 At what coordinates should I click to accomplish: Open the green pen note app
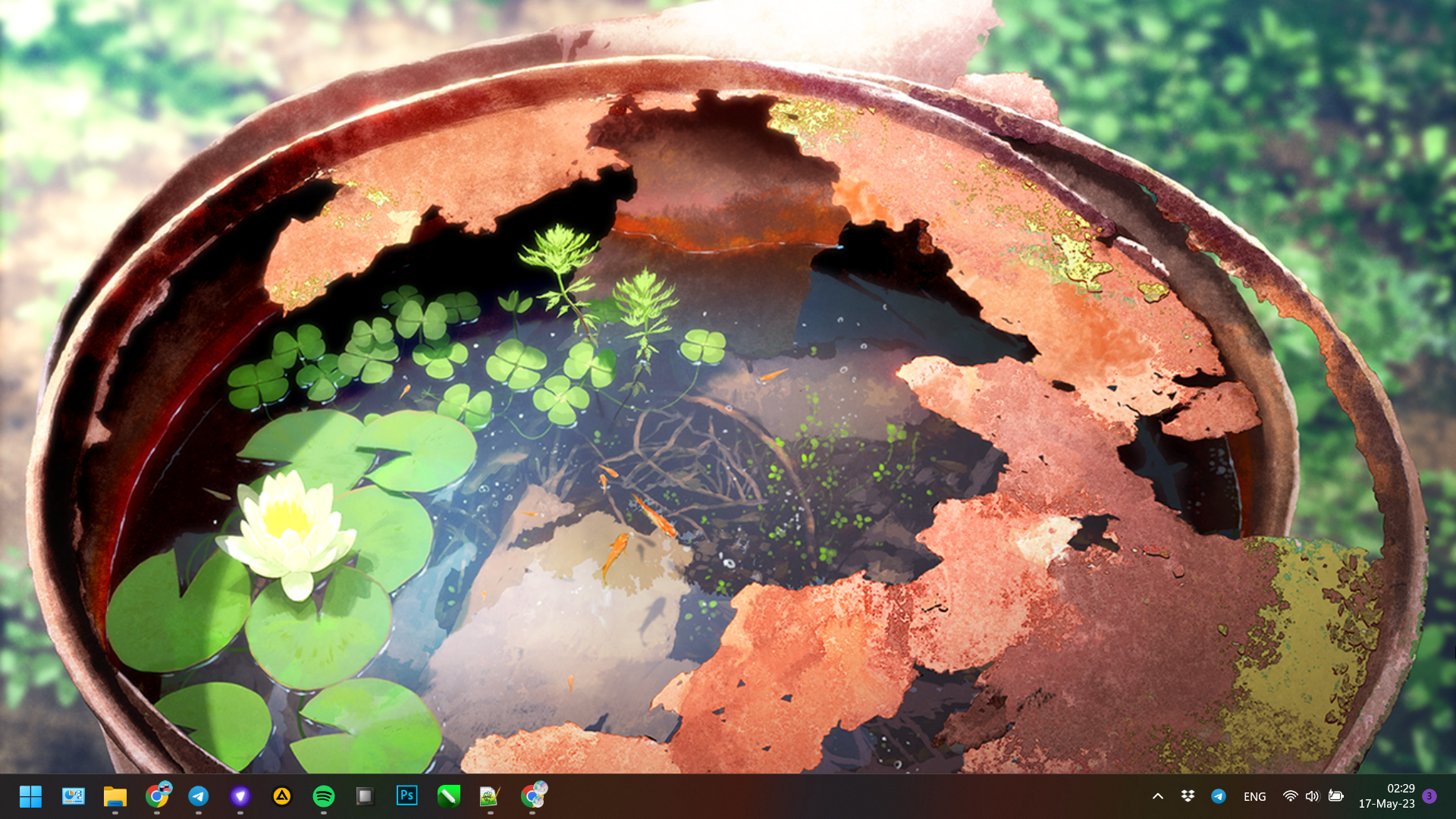[x=449, y=796]
